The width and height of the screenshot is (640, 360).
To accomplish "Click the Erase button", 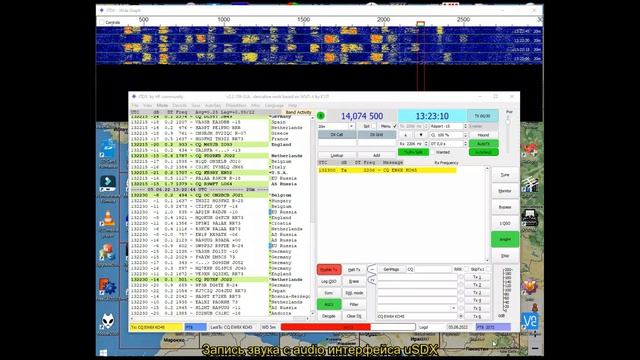I will click(354, 282).
